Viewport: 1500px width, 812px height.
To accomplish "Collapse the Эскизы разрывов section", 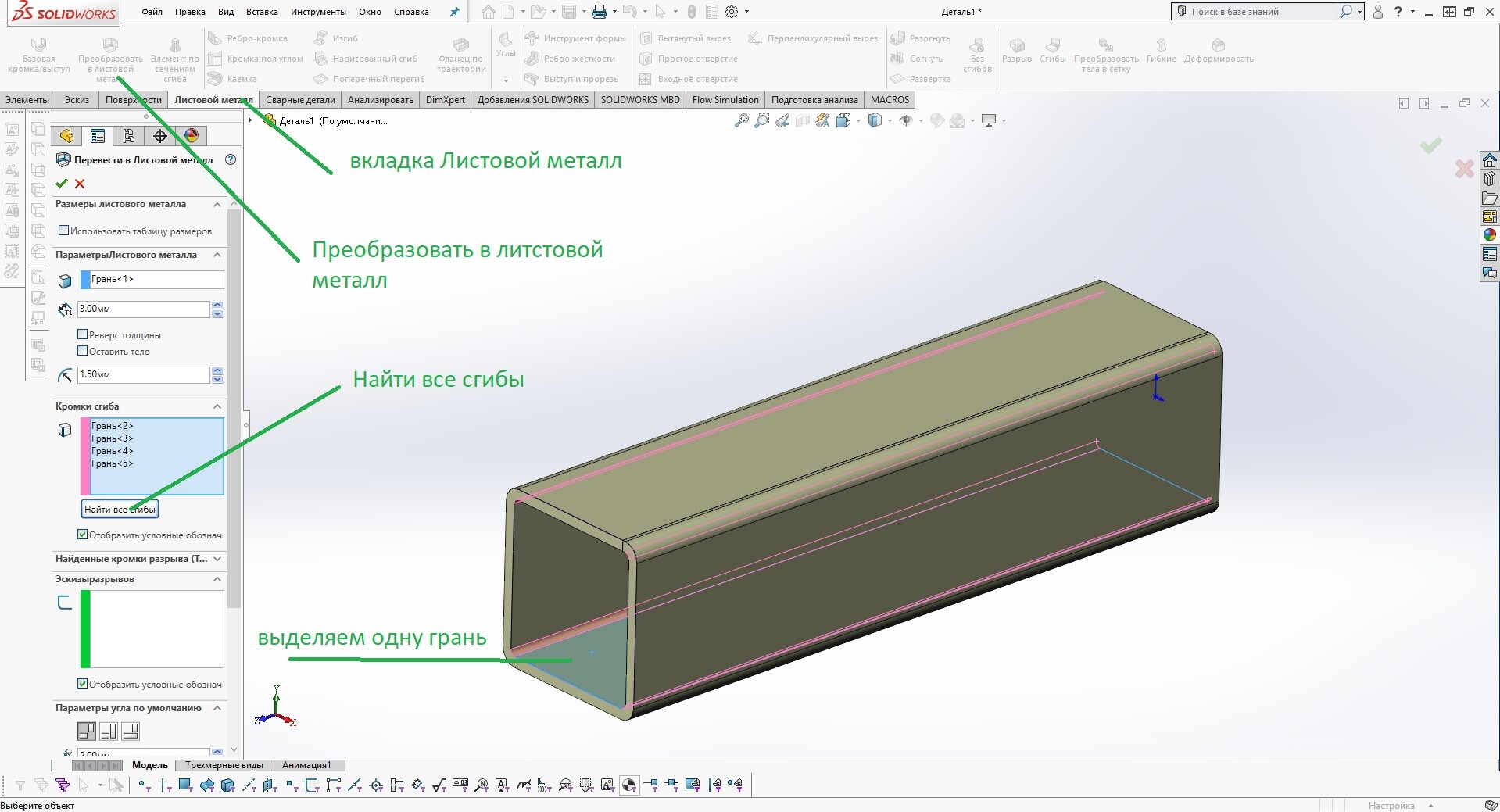I will point(217,579).
